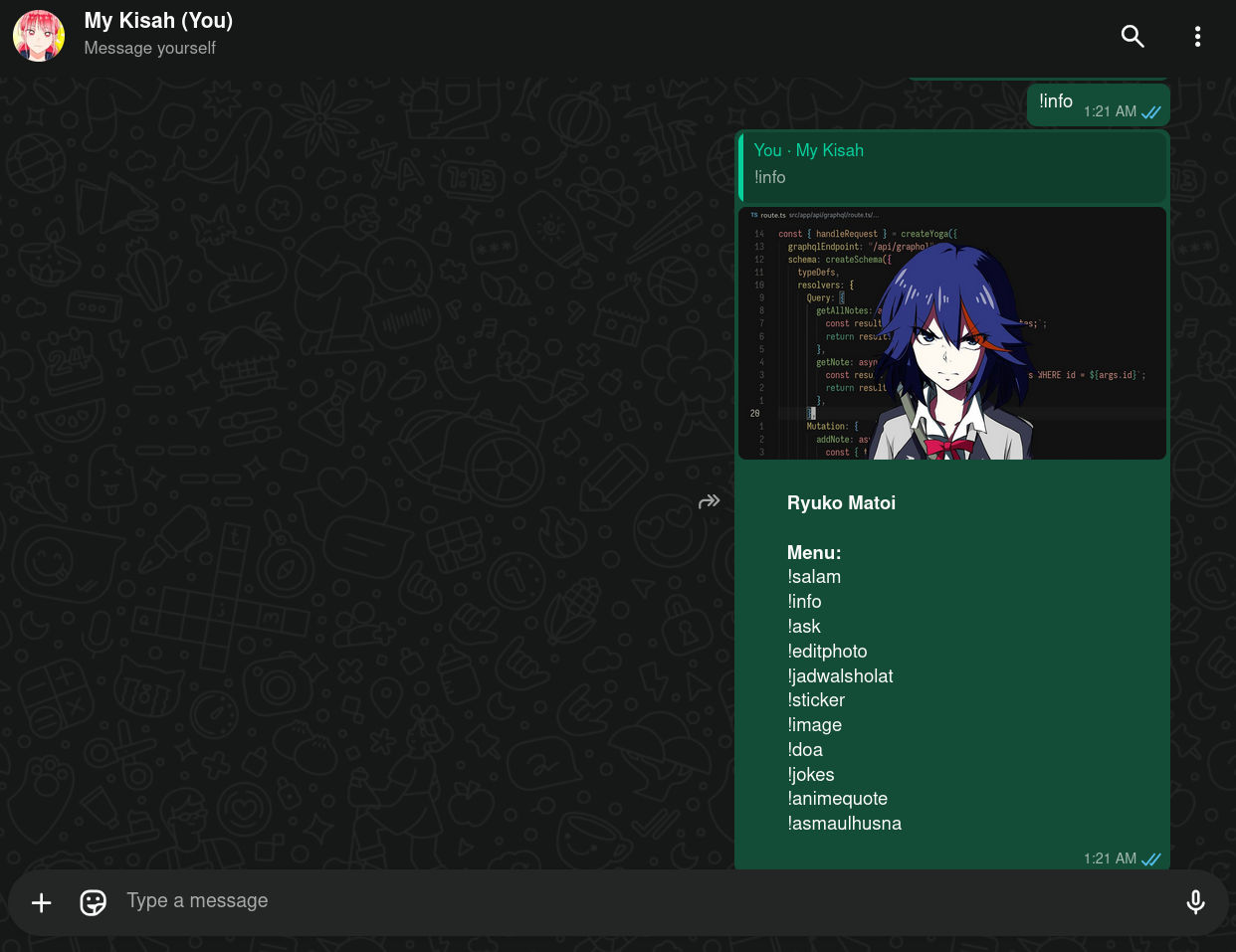Select the !ask menu line
This screenshot has height=952, width=1236.
click(804, 627)
